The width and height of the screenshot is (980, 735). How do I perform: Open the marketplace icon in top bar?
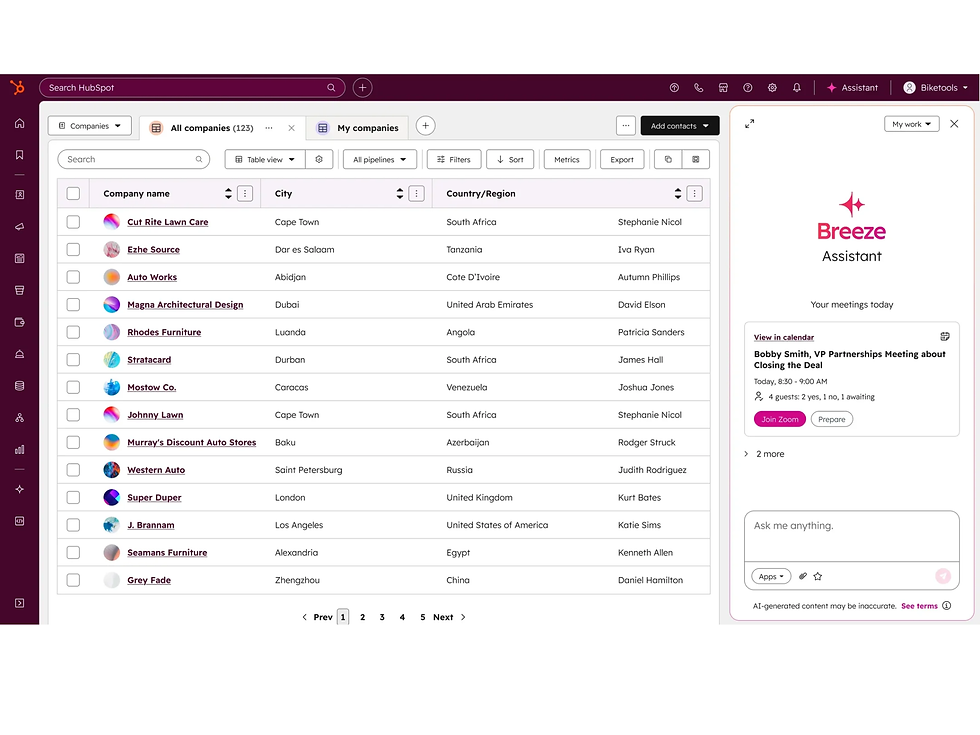tap(723, 88)
